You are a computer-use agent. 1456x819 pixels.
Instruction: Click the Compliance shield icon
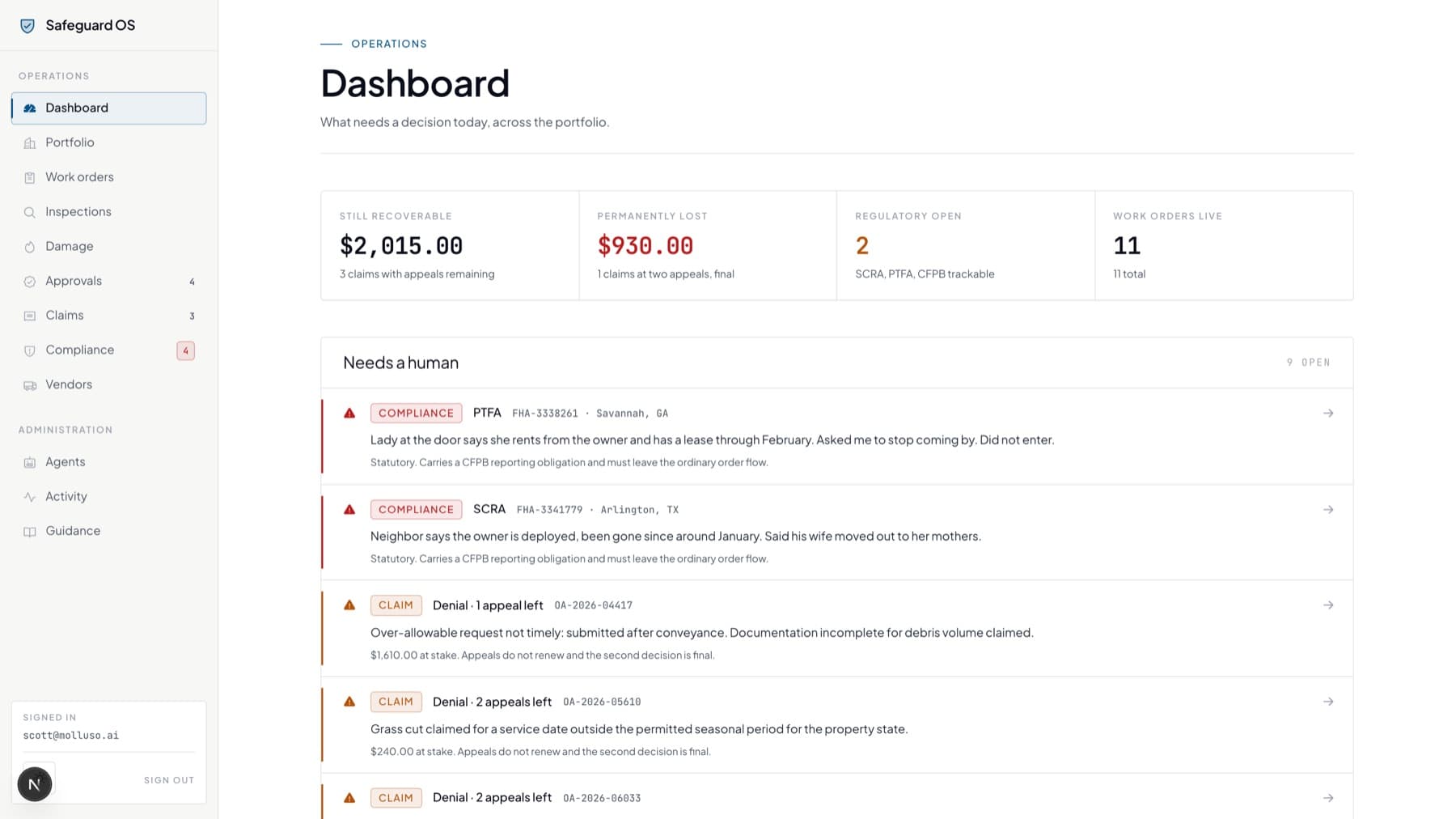(x=30, y=350)
